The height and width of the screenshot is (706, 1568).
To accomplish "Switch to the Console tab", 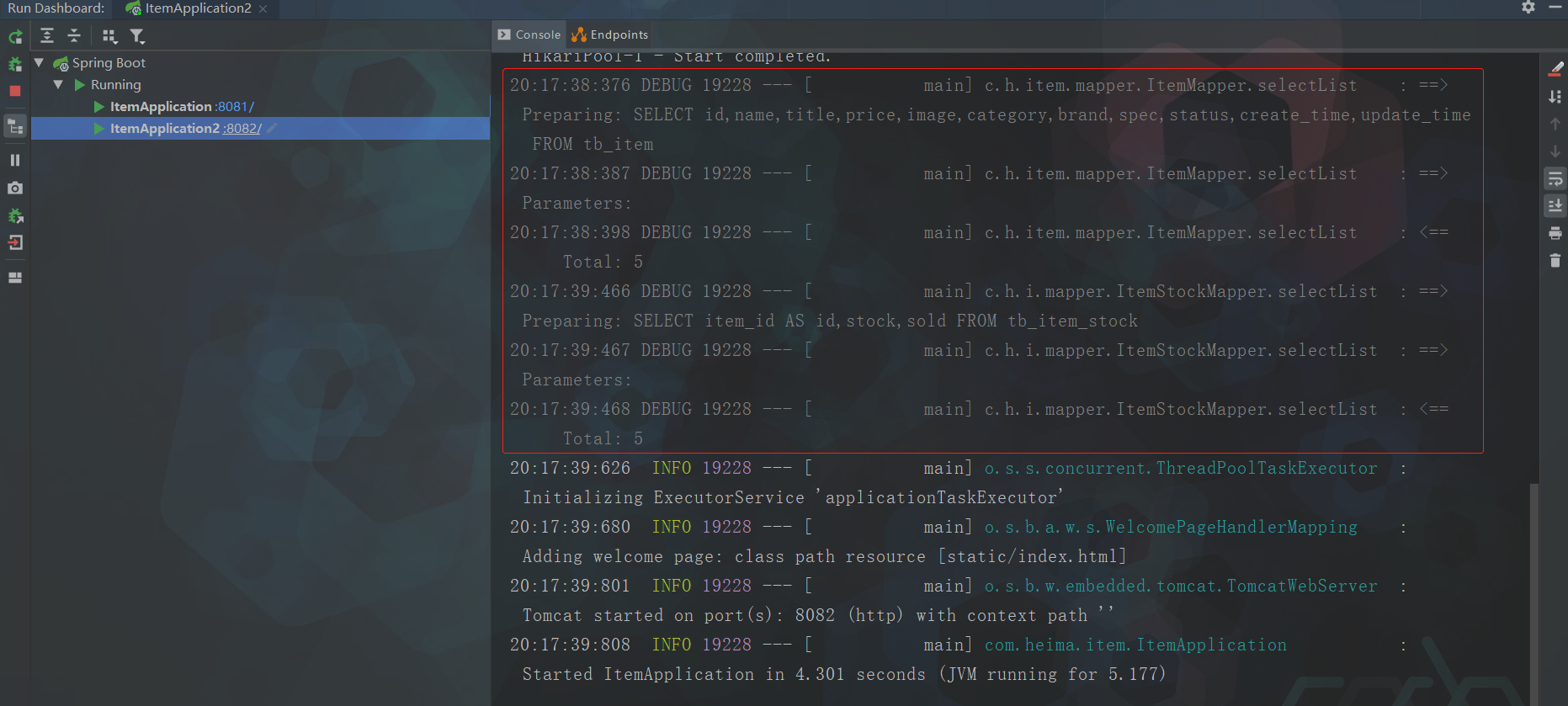I will click(529, 35).
